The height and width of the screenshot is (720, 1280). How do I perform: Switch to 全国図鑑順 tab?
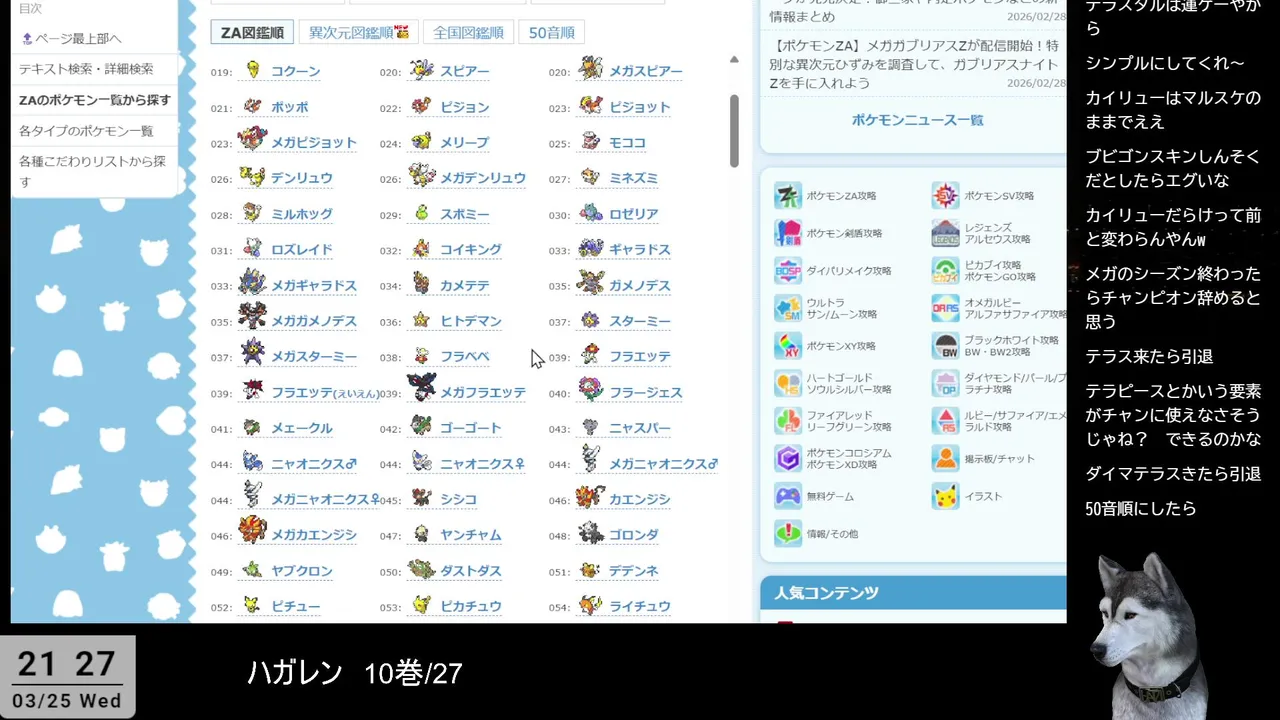(468, 32)
